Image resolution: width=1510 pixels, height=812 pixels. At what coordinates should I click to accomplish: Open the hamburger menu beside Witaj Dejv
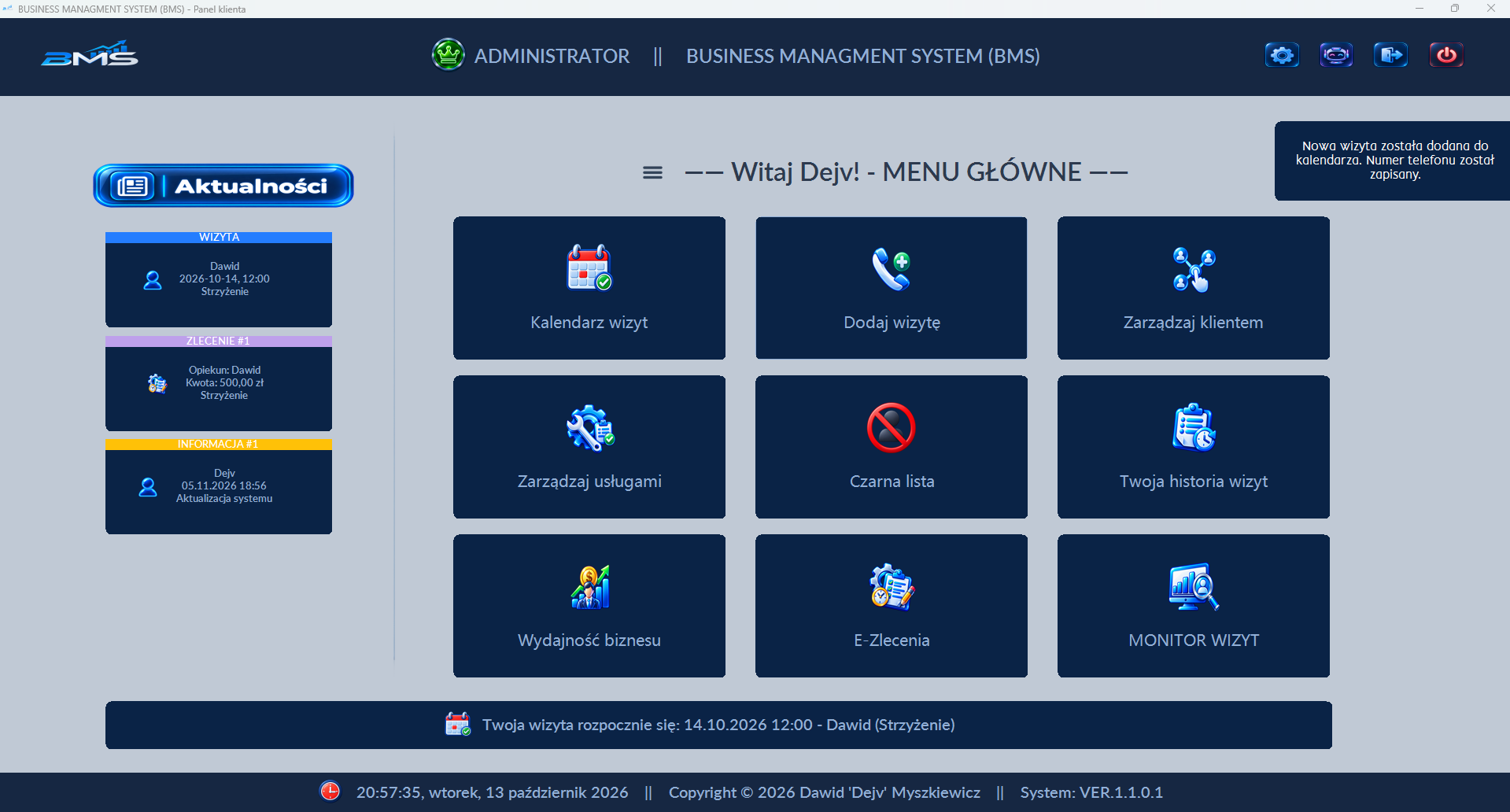coord(652,172)
